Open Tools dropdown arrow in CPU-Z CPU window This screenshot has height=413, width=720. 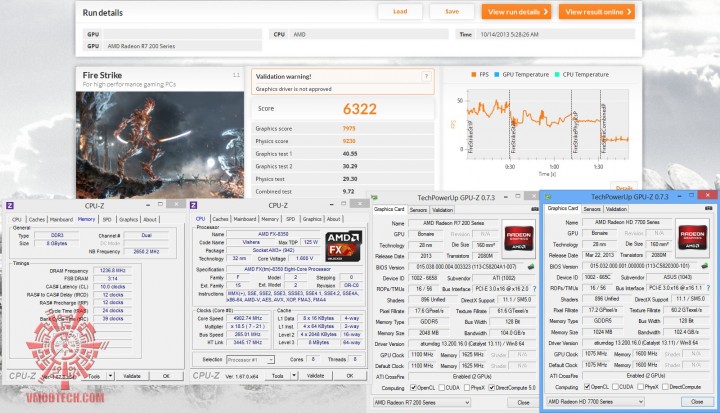pos(294,376)
